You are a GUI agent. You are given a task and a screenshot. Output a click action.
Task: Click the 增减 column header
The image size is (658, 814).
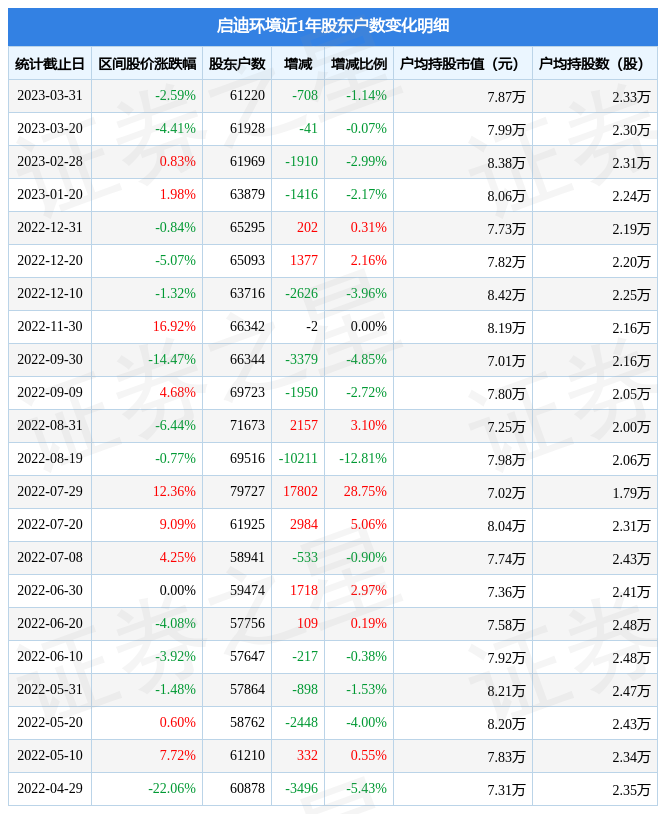point(298,64)
